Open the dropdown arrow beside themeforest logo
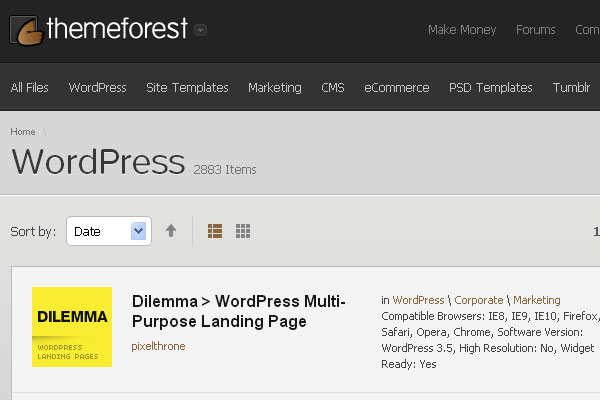The height and width of the screenshot is (400, 600). tap(201, 30)
